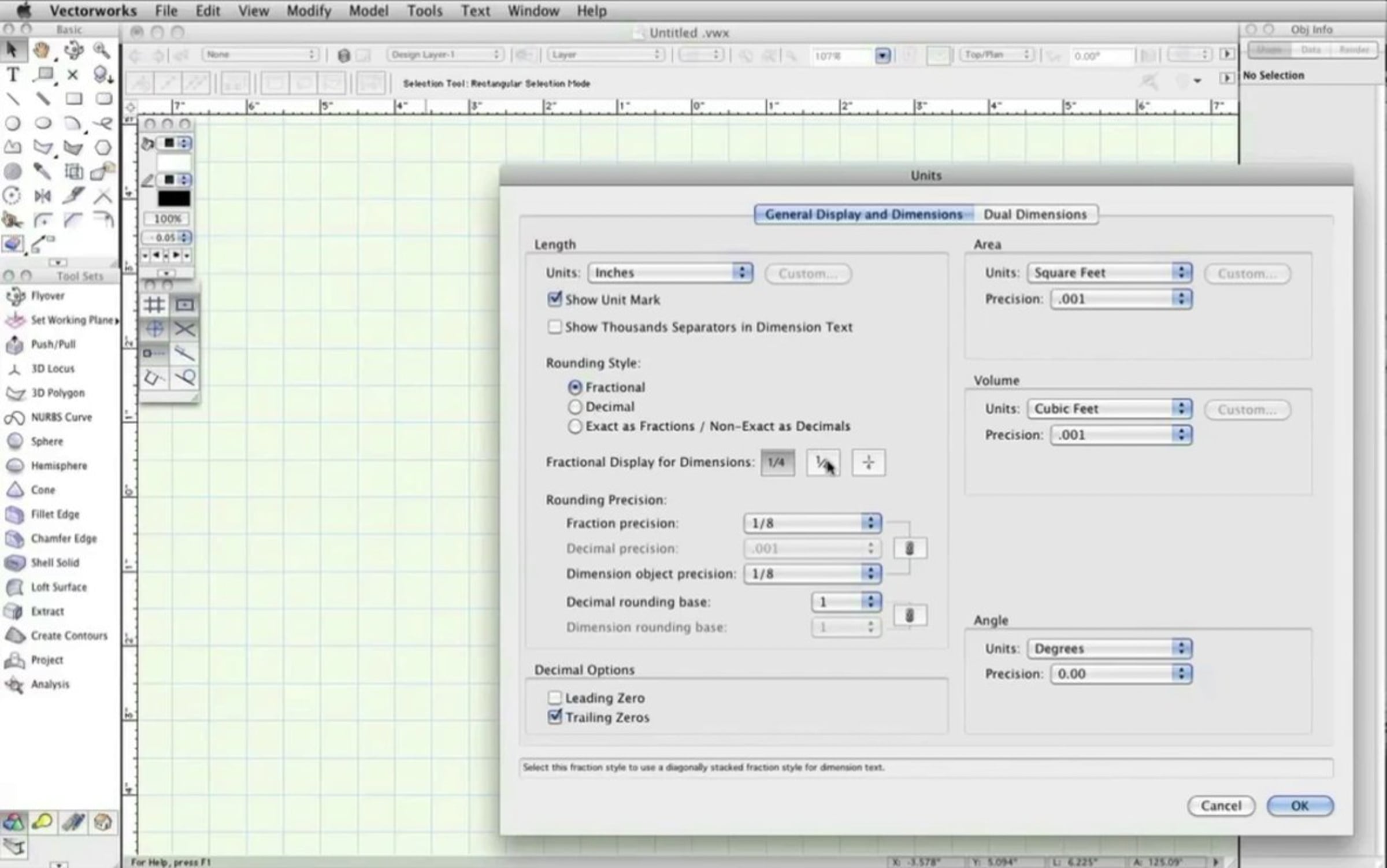
Task: Choose the Mirror tool icon
Action: (43, 196)
